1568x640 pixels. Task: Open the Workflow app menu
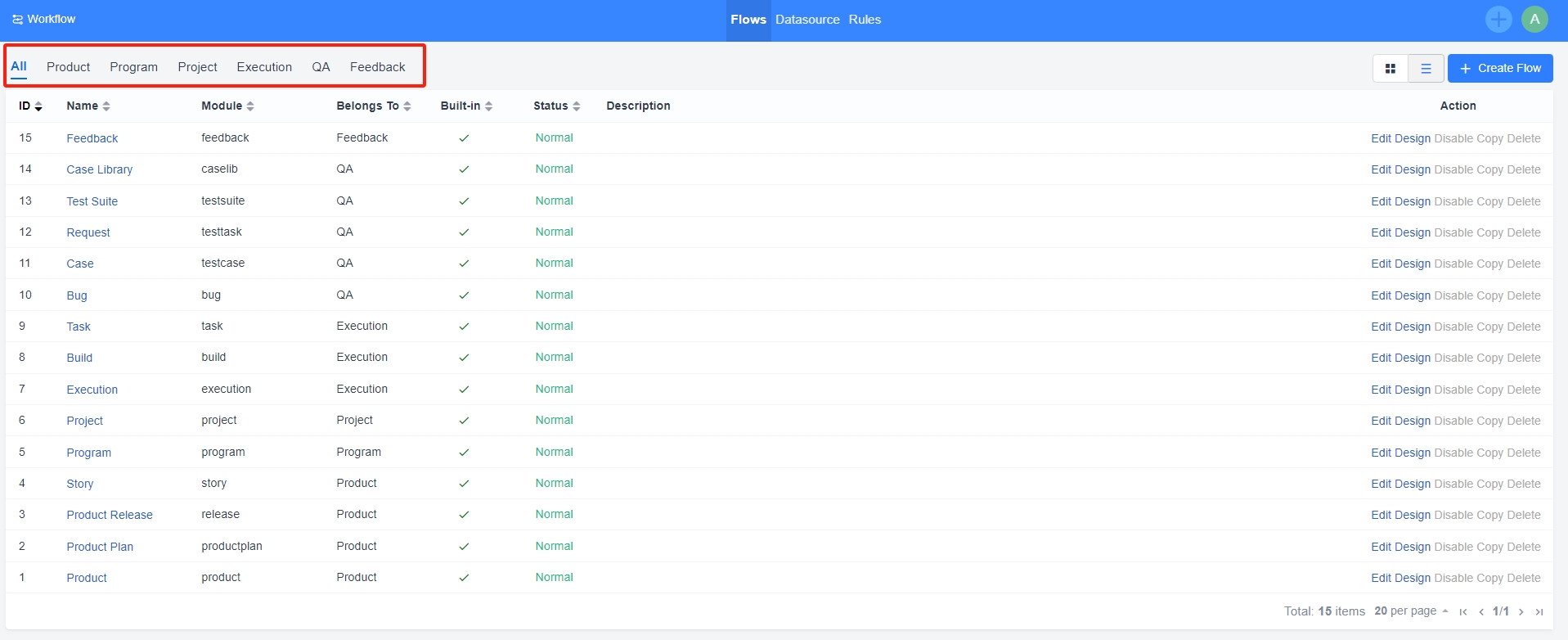44,20
